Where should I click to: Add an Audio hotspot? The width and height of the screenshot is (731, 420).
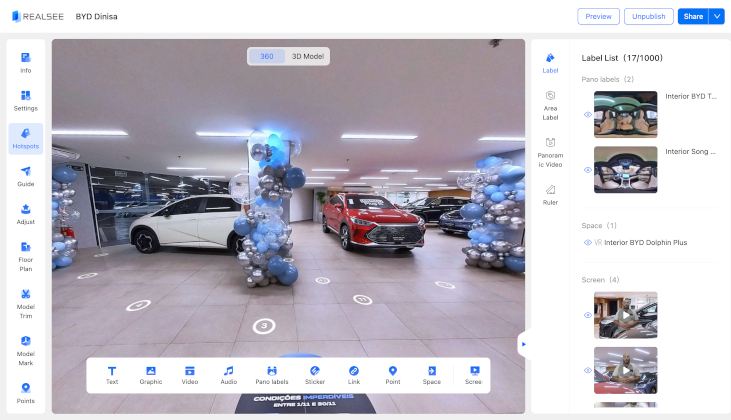click(x=228, y=375)
